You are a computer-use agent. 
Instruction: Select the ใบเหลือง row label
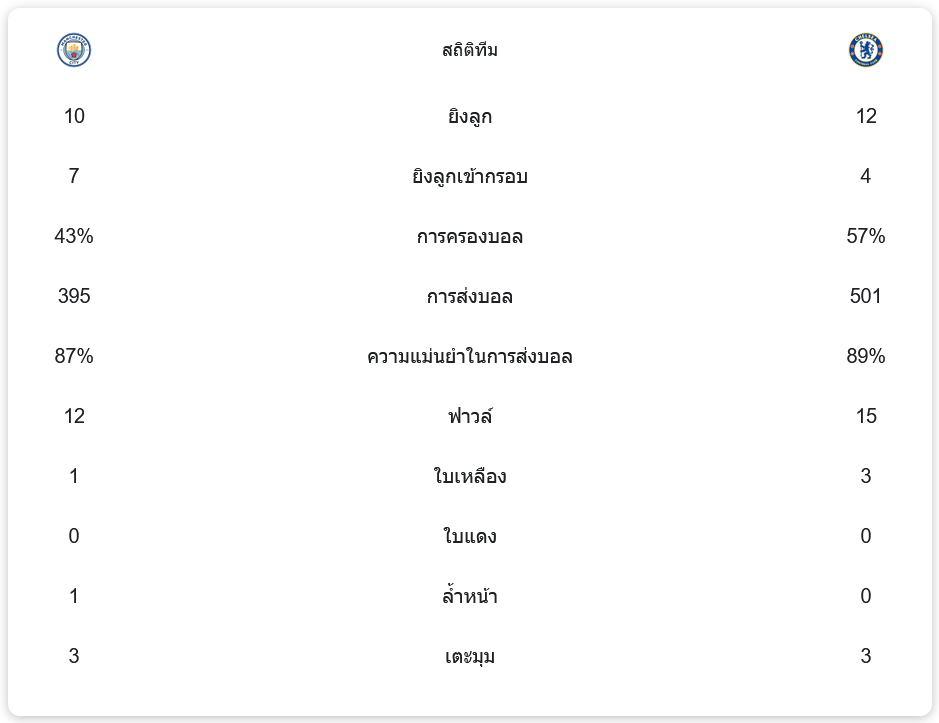470,476
